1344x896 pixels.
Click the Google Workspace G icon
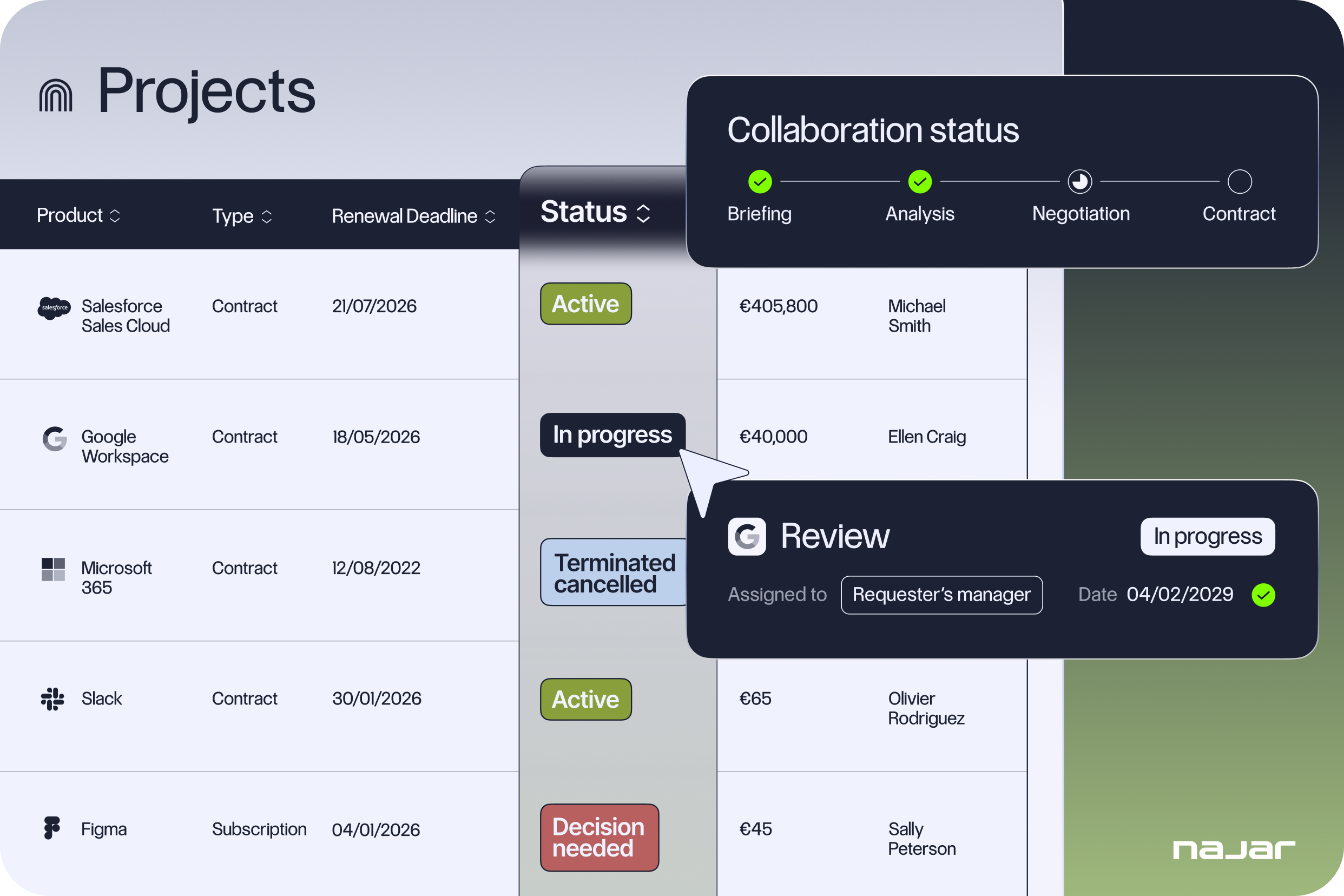[55, 439]
